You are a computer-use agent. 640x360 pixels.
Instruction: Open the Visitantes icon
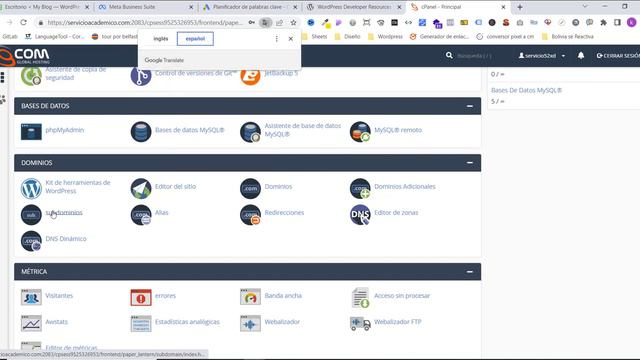click(x=31, y=297)
